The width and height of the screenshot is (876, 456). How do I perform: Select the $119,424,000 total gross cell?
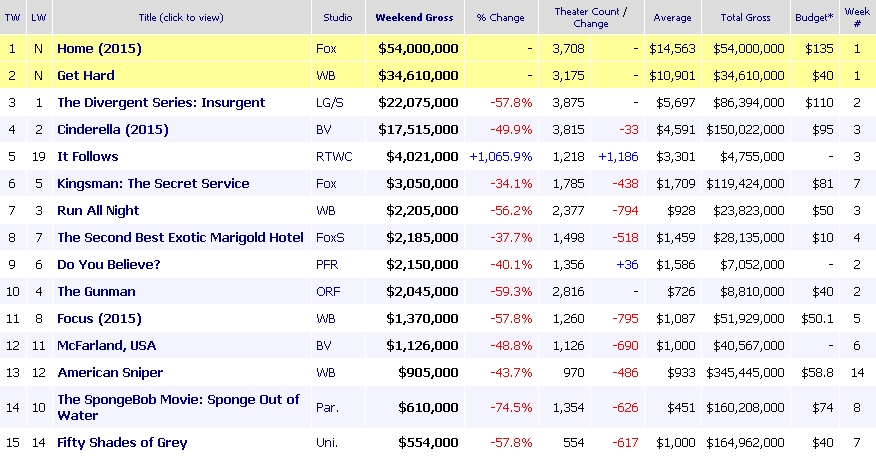(745, 183)
